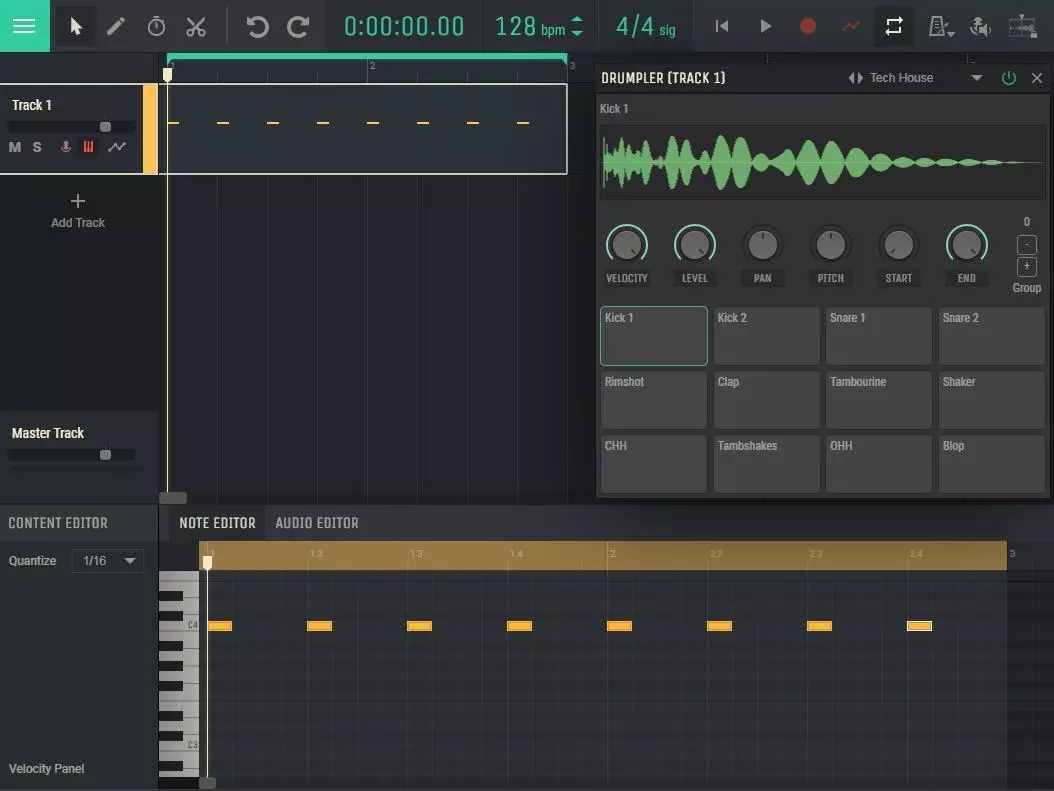
Task: Select the Kick 1 drum pad
Action: 653,336
